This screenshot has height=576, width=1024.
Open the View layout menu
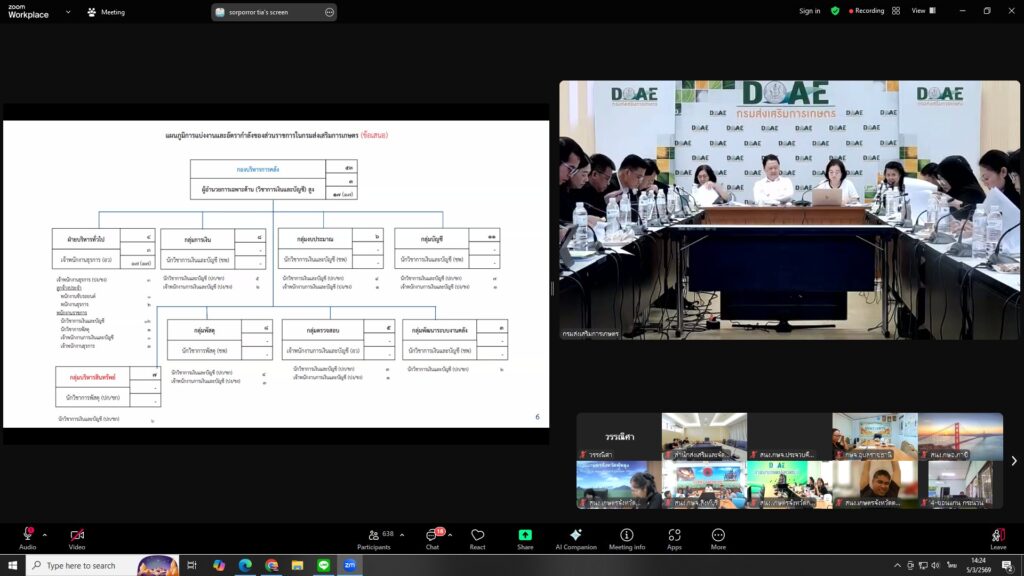click(x=923, y=11)
